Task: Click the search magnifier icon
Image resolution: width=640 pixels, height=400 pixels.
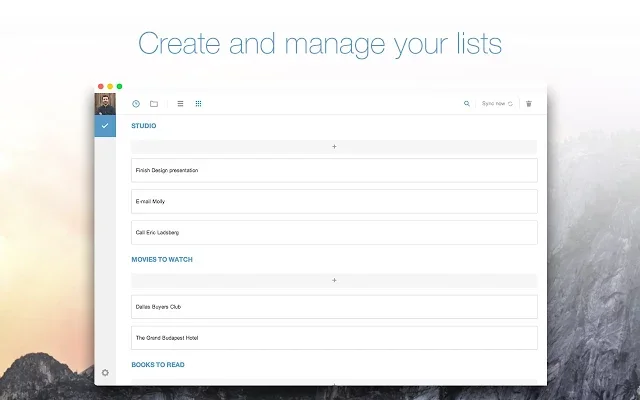Action: tap(466, 103)
